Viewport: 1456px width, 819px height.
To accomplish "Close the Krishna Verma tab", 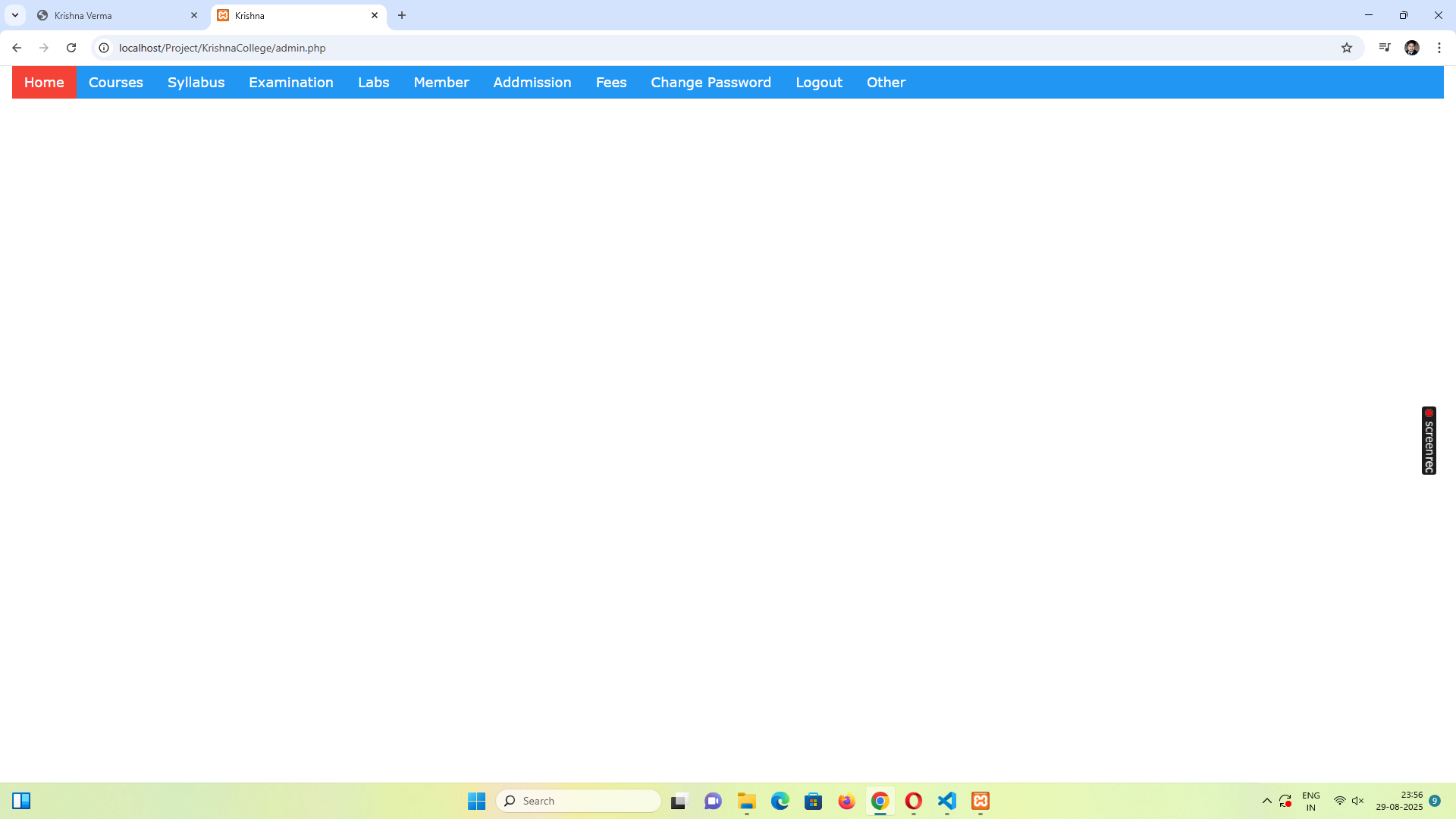I will pyautogui.click(x=194, y=15).
